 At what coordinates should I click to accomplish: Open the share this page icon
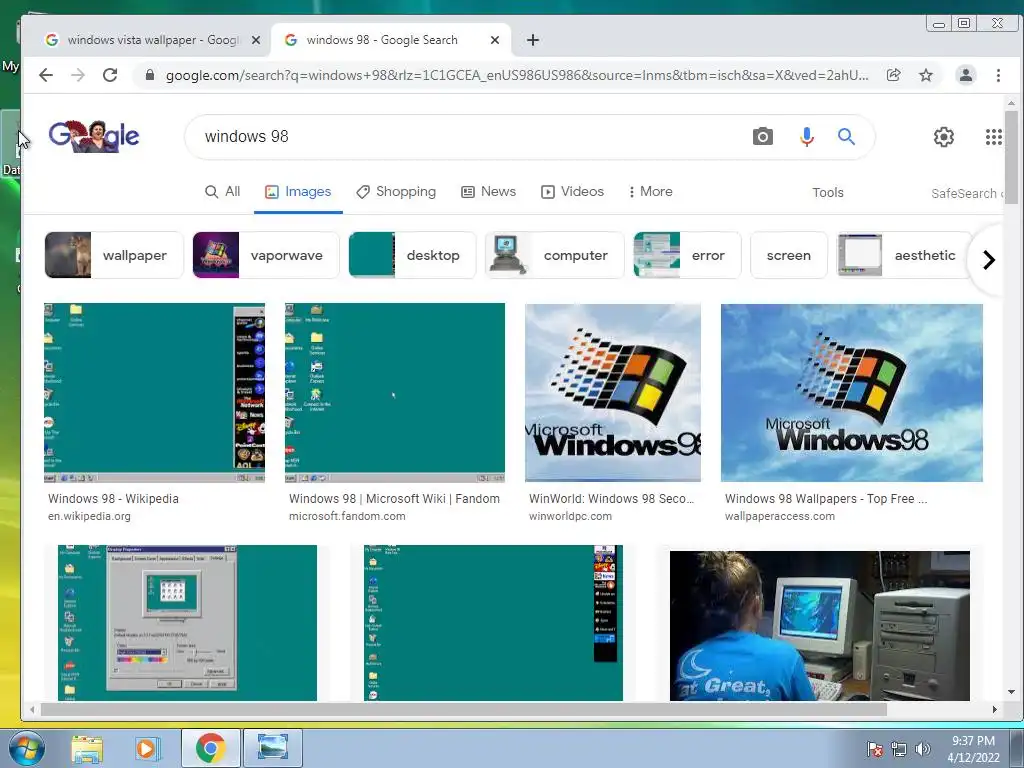click(x=893, y=75)
